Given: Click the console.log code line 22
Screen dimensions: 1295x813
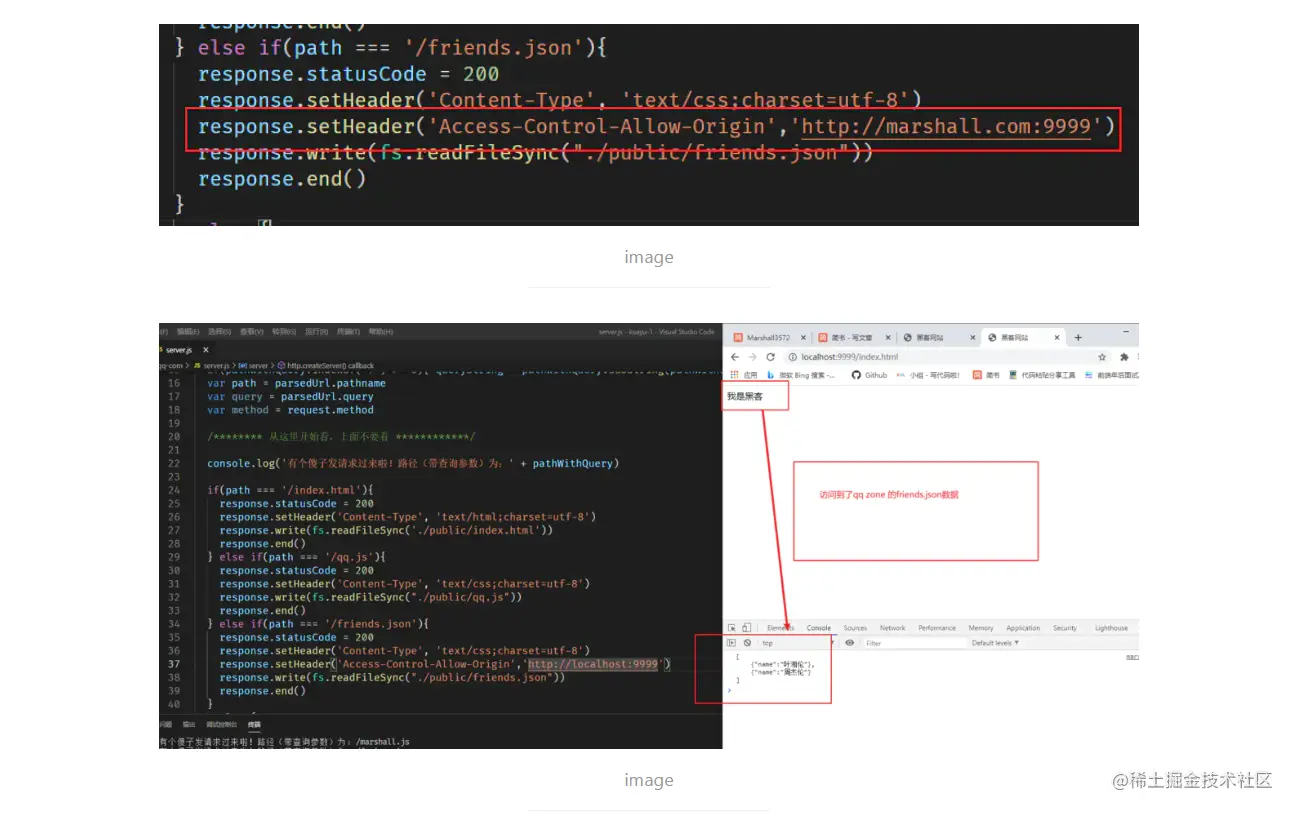Looking at the screenshot, I should pos(413,463).
